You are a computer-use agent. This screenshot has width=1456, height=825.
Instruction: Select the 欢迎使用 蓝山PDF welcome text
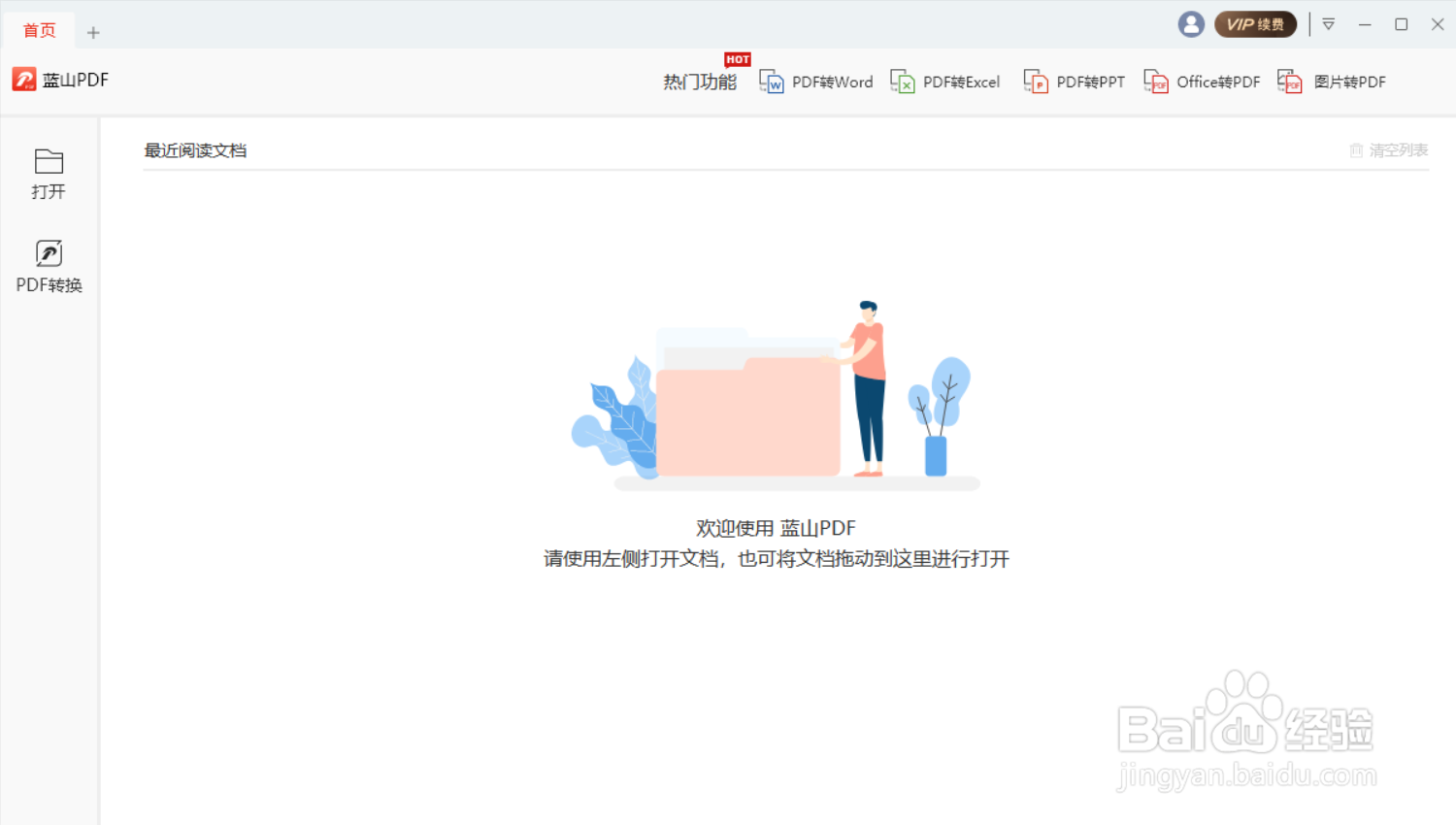tap(776, 528)
